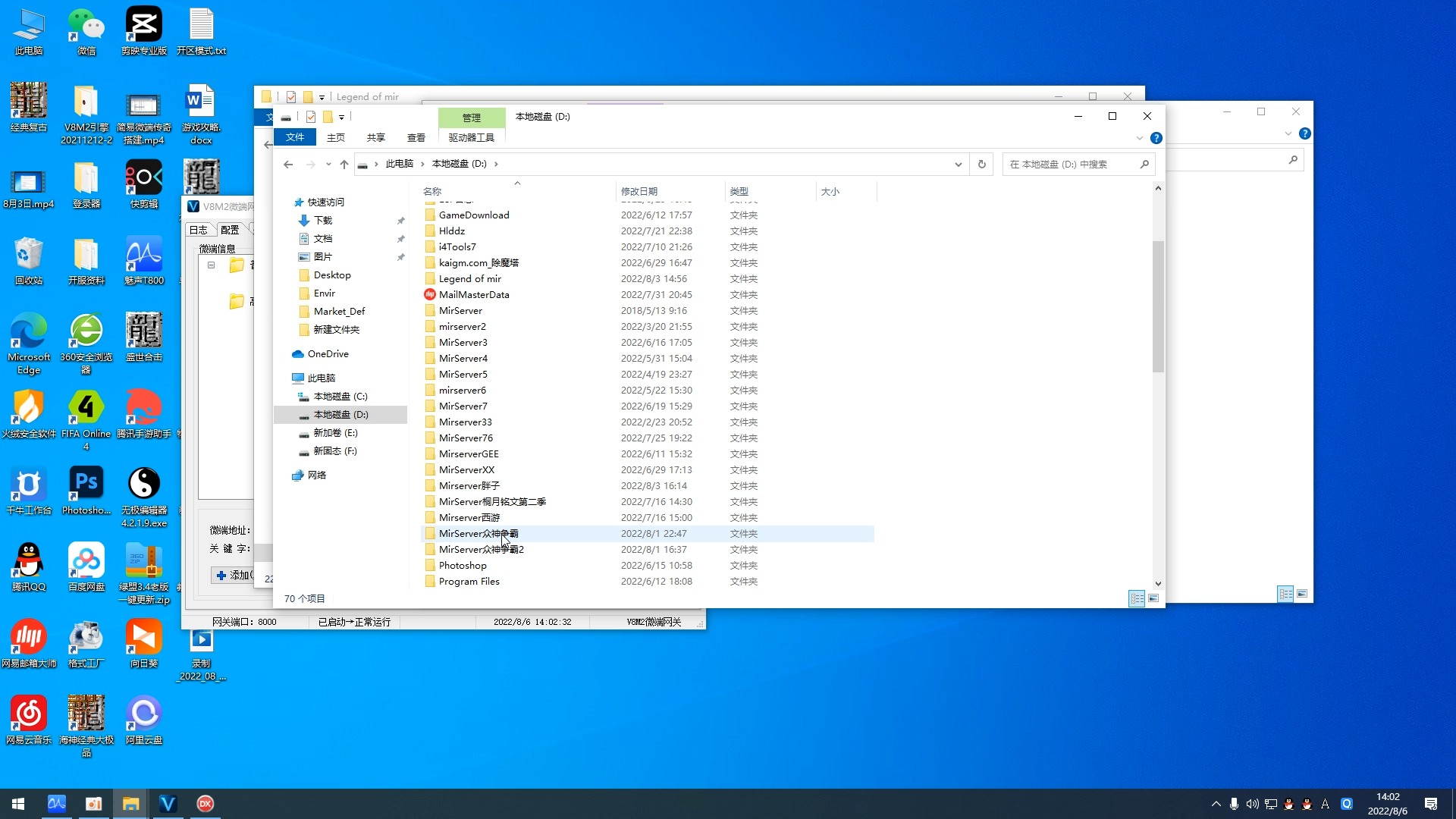
Task: Open the 查看 ribbon tab
Action: (416, 137)
